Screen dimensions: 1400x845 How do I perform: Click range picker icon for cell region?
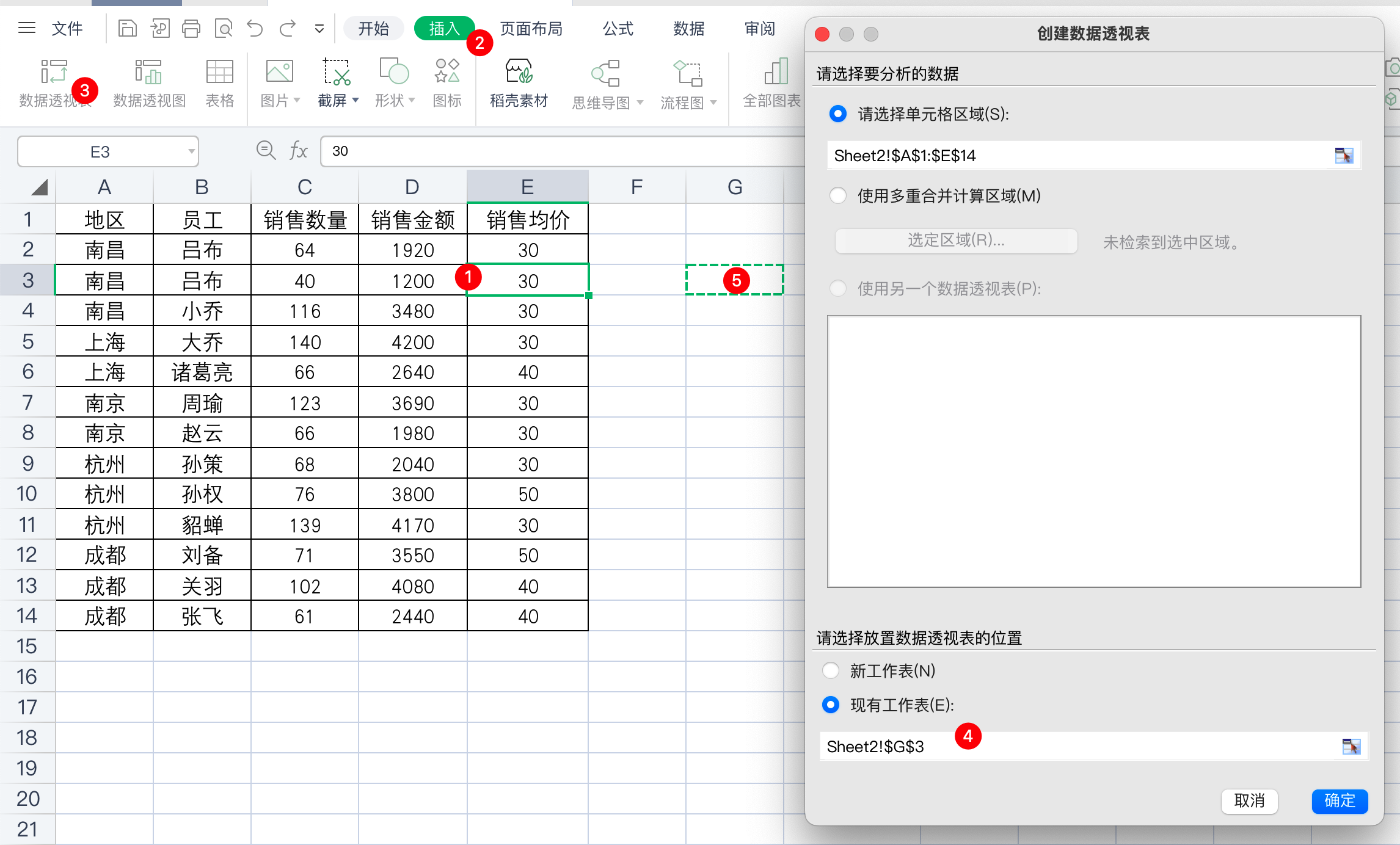tap(1343, 156)
